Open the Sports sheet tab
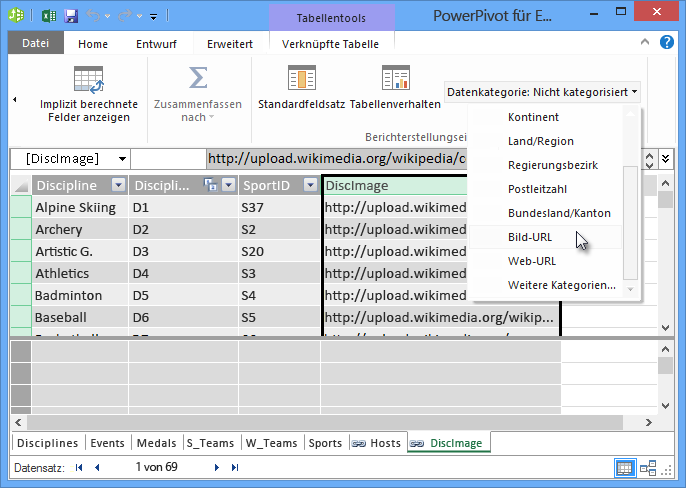The image size is (686, 488). pyautogui.click(x=325, y=443)
